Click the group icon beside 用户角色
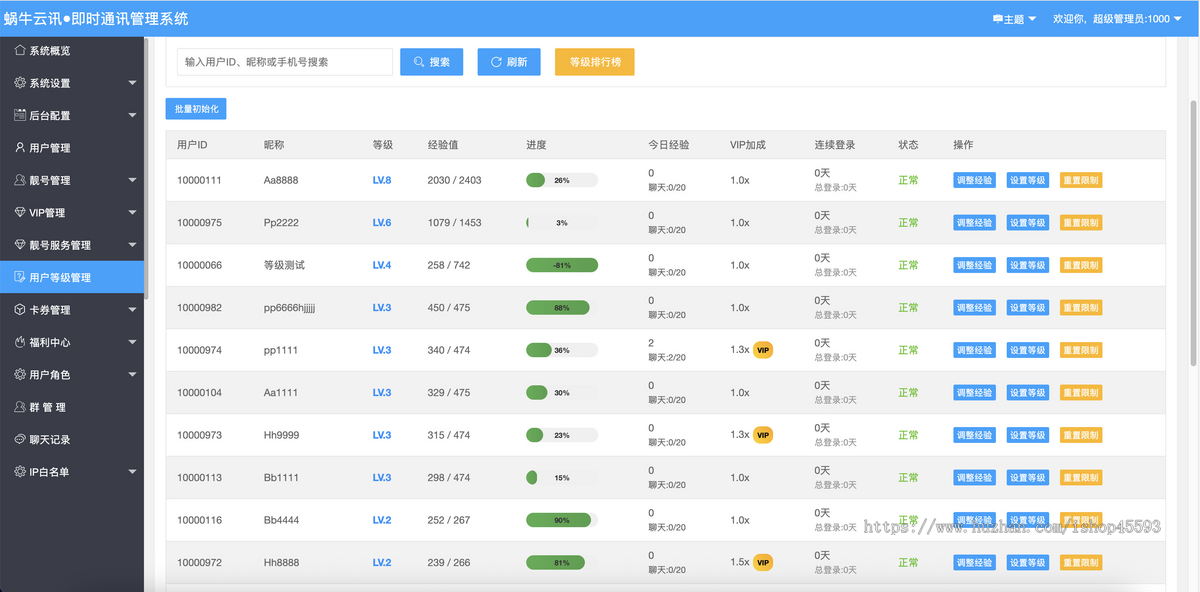 coord(20,374)
